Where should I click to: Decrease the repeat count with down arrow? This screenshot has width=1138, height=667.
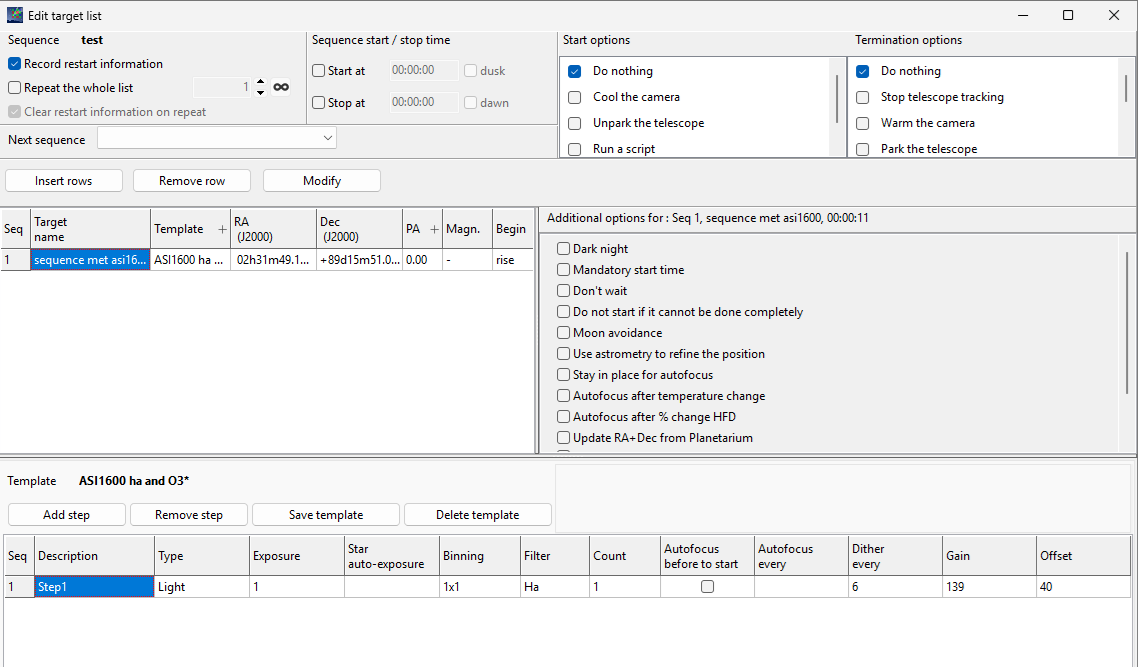[261, 93]
